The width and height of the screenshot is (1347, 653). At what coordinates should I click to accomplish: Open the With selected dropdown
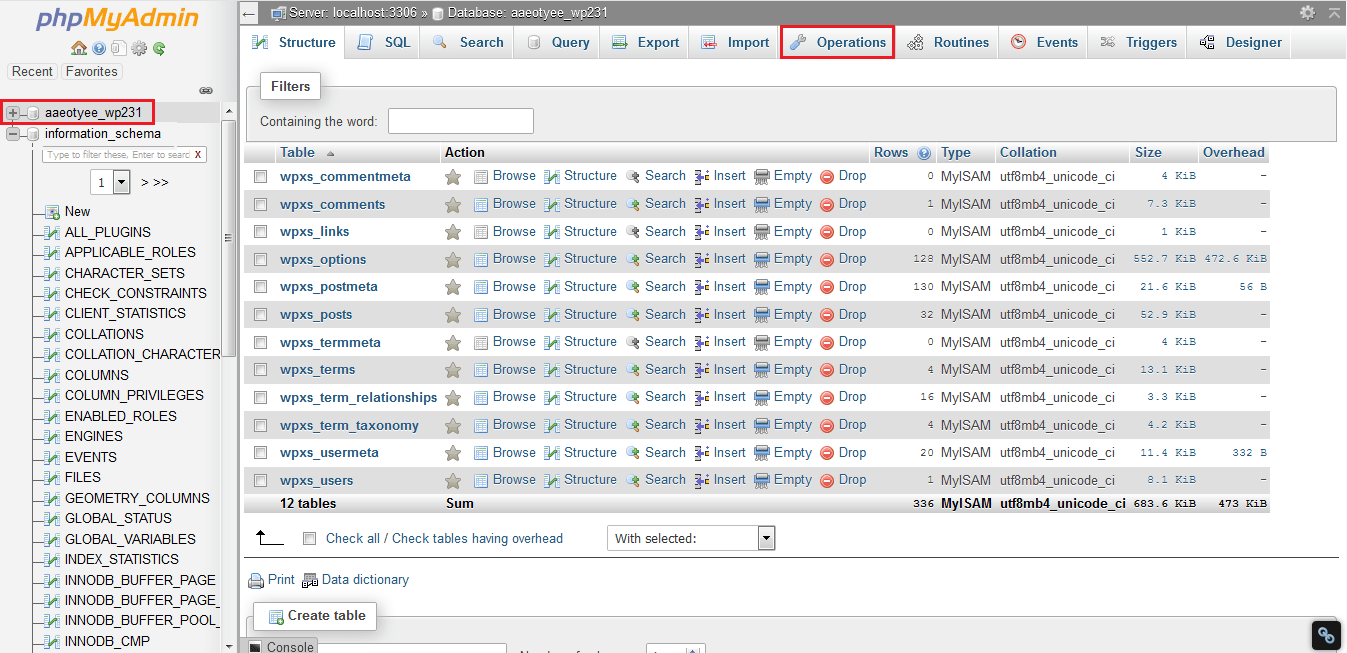pyautogui.click(x=765, y=537)
